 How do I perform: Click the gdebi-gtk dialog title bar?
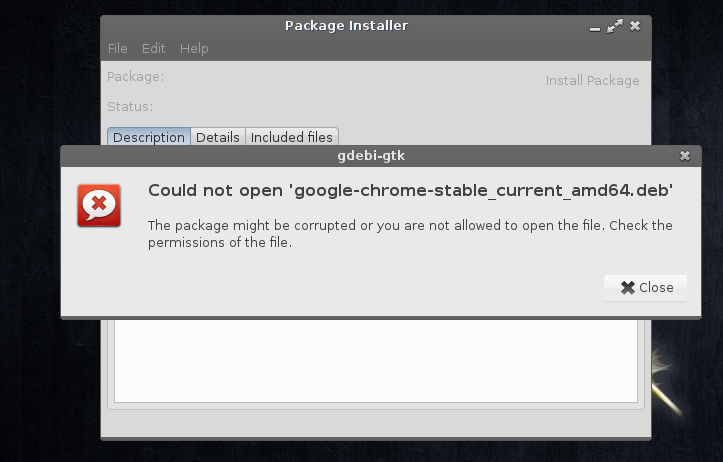coord(371,156)
